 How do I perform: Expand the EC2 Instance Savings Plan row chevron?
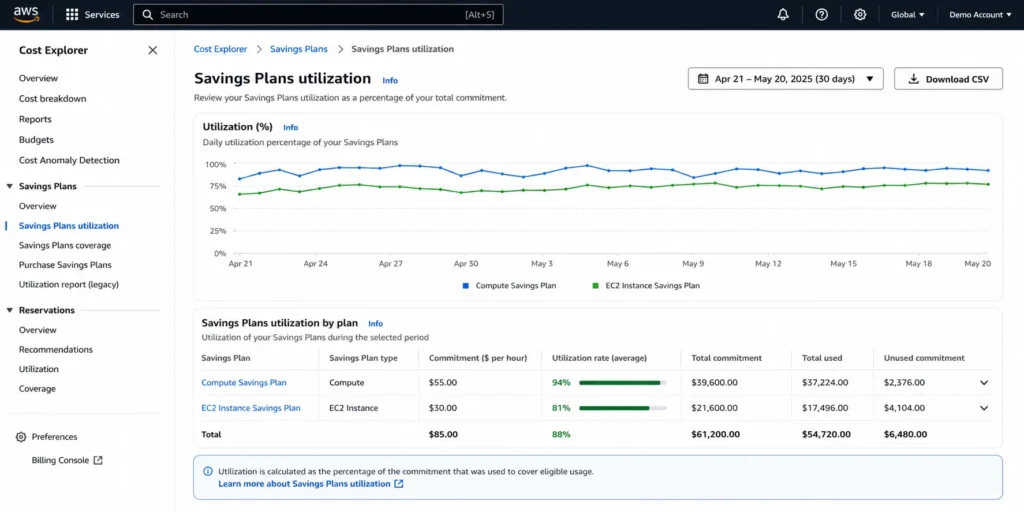(x=984, y=408)
